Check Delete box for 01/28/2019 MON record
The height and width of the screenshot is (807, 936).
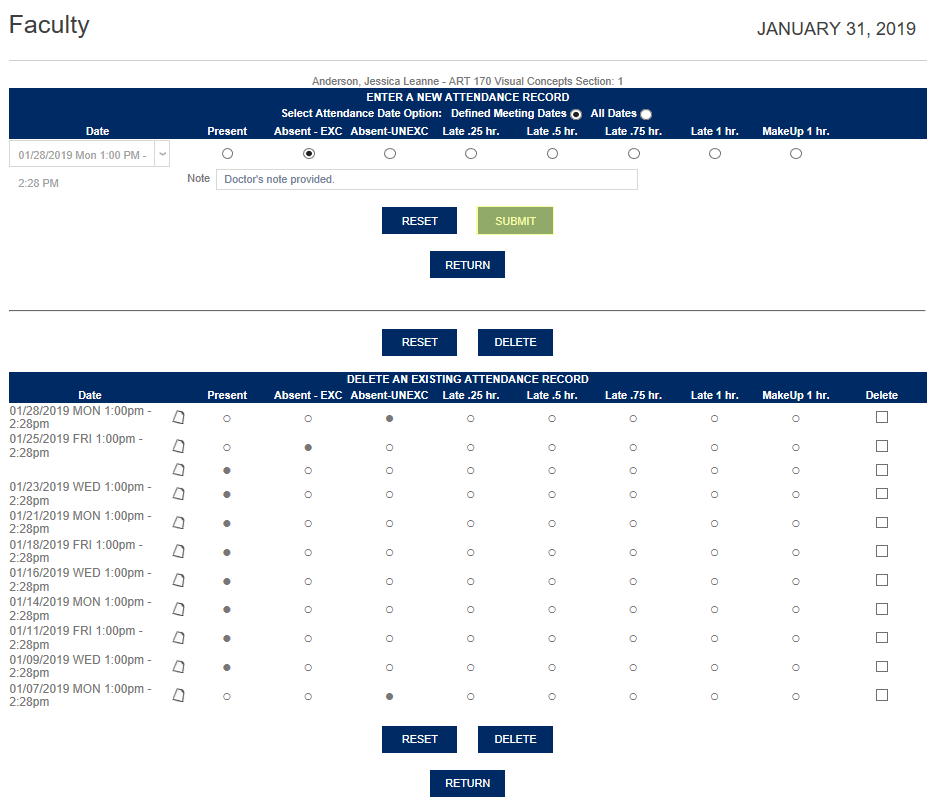point(882,417)
